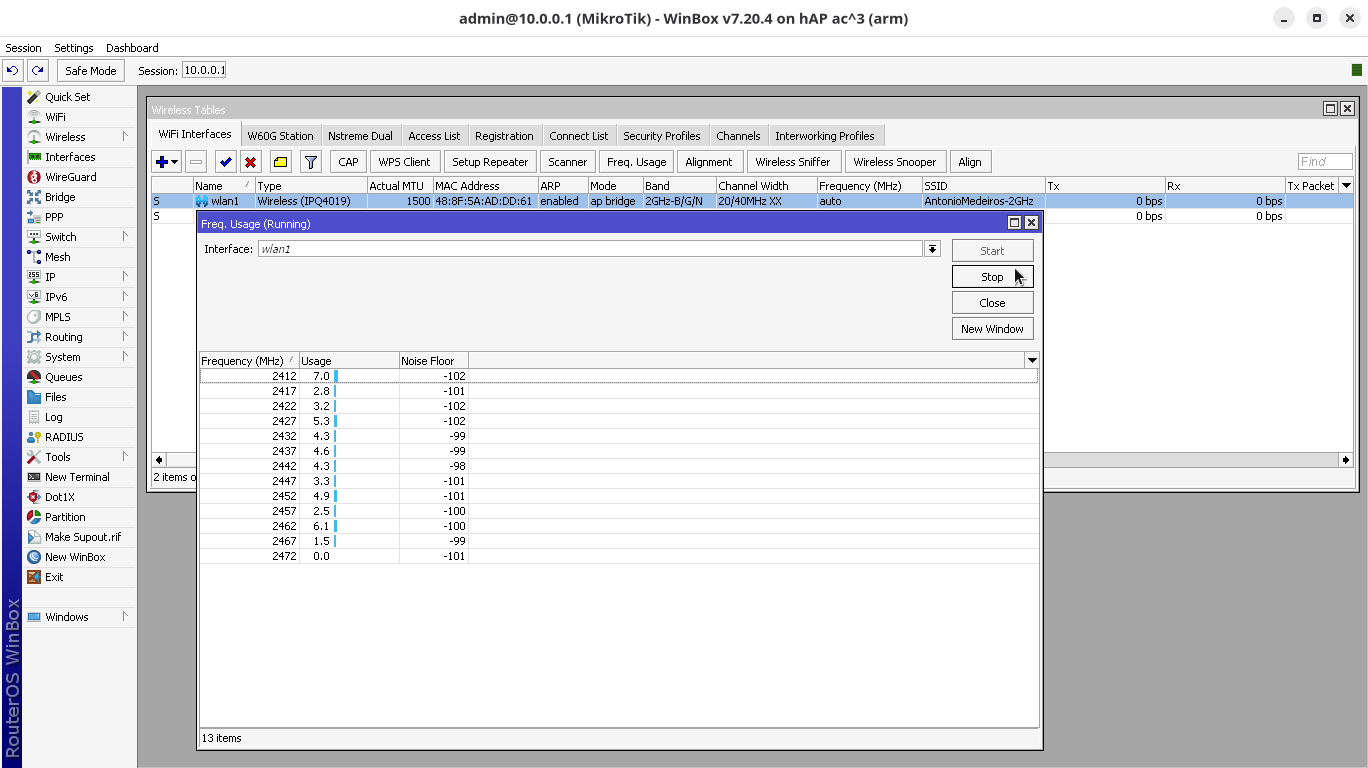The height and width of the screenshot is (768, 1368).
Task: Click the blue plus Add button
Action: click(x=162, y=162)
